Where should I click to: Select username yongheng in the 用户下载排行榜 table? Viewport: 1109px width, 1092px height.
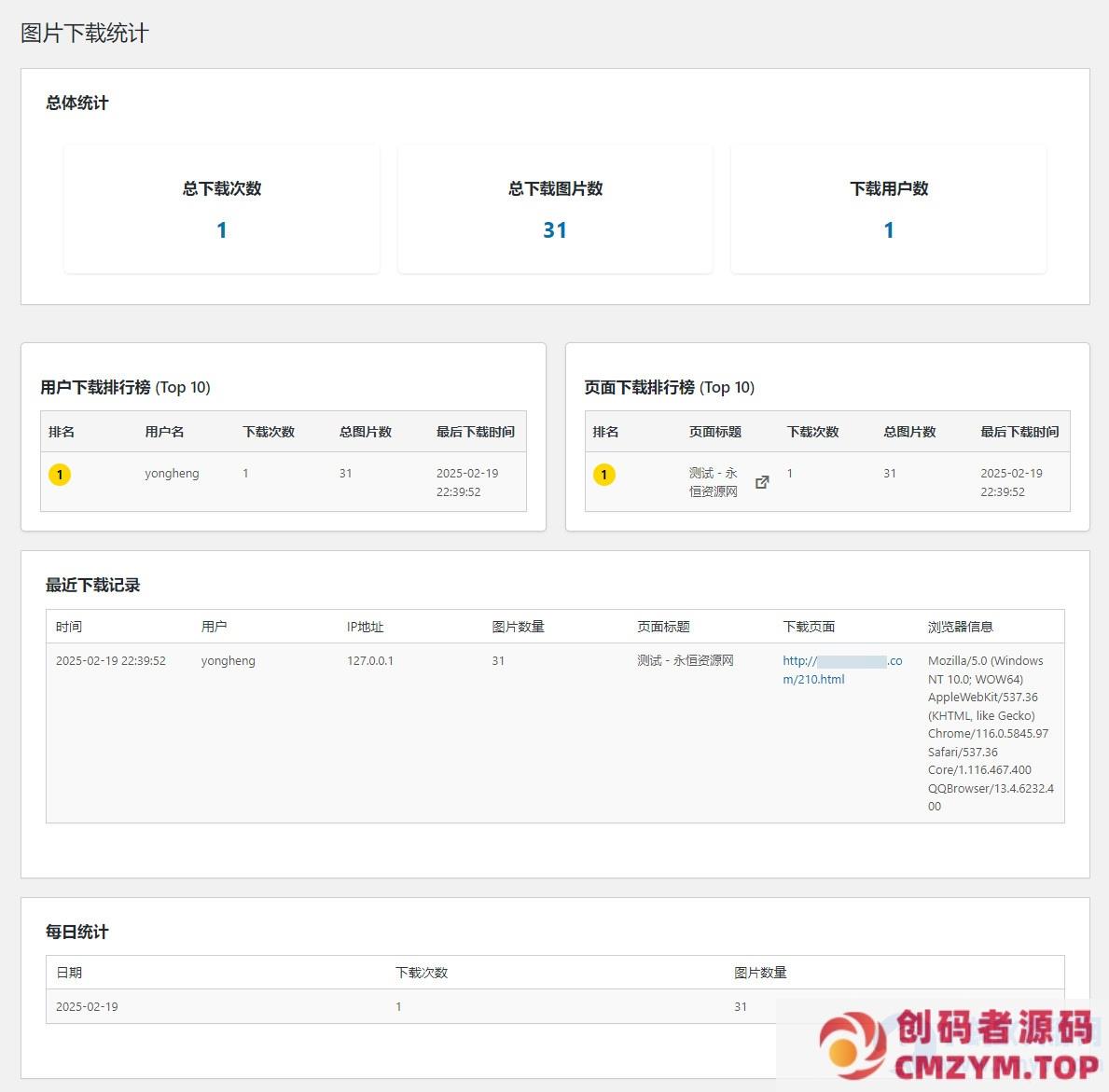click(172, 474)
